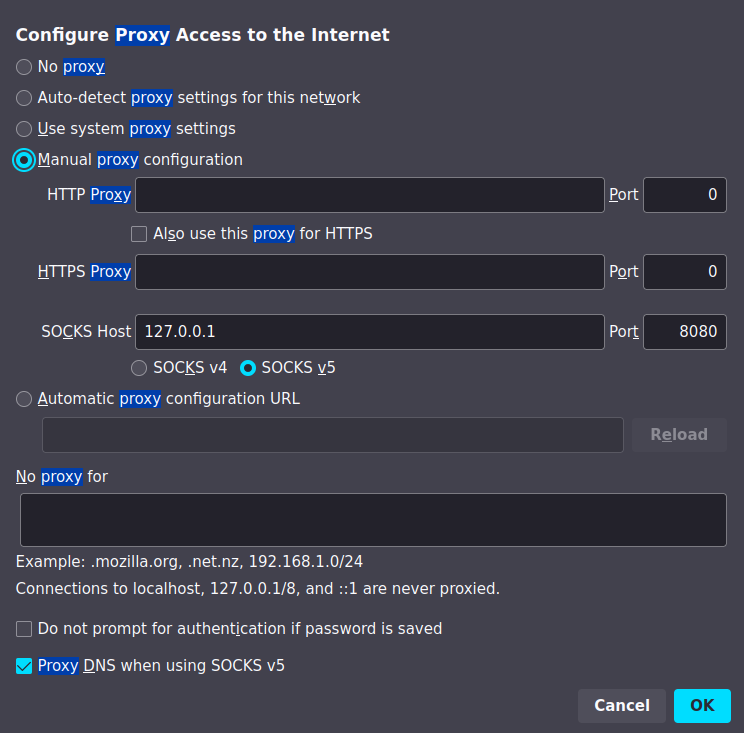Click the HTTPS Proxy port field

(684, 272)
